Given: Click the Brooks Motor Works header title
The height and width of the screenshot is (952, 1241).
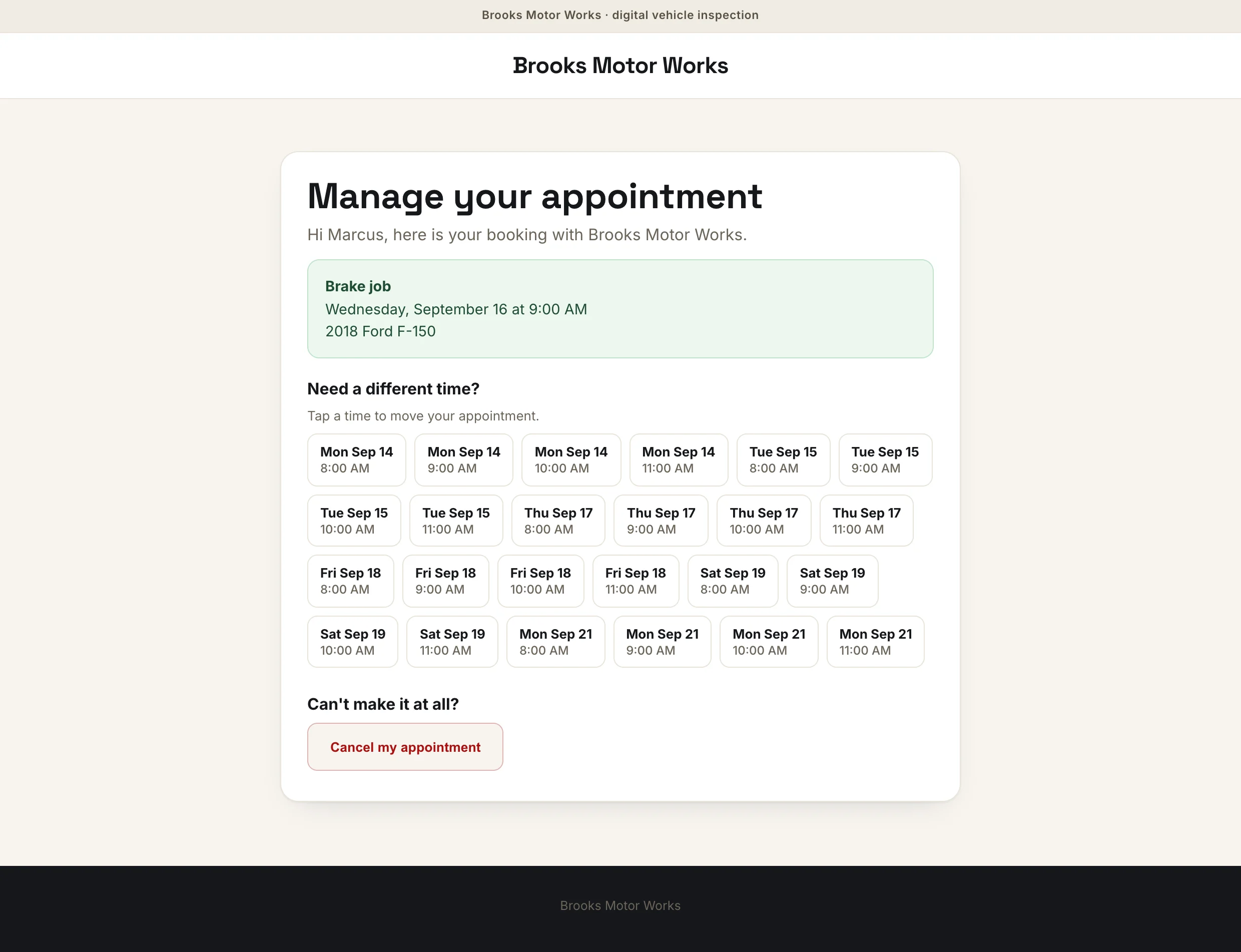Looking at the screenshot, I should pyautogui.click(x=620, y=66).
